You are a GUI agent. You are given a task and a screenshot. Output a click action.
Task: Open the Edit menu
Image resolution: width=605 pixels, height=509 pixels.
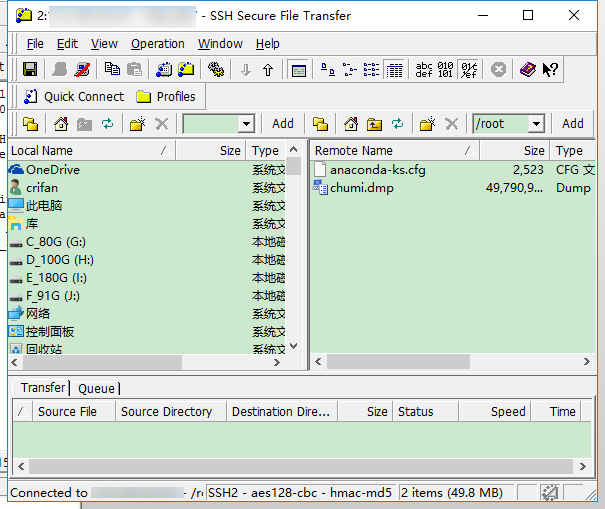click(67, 44)
